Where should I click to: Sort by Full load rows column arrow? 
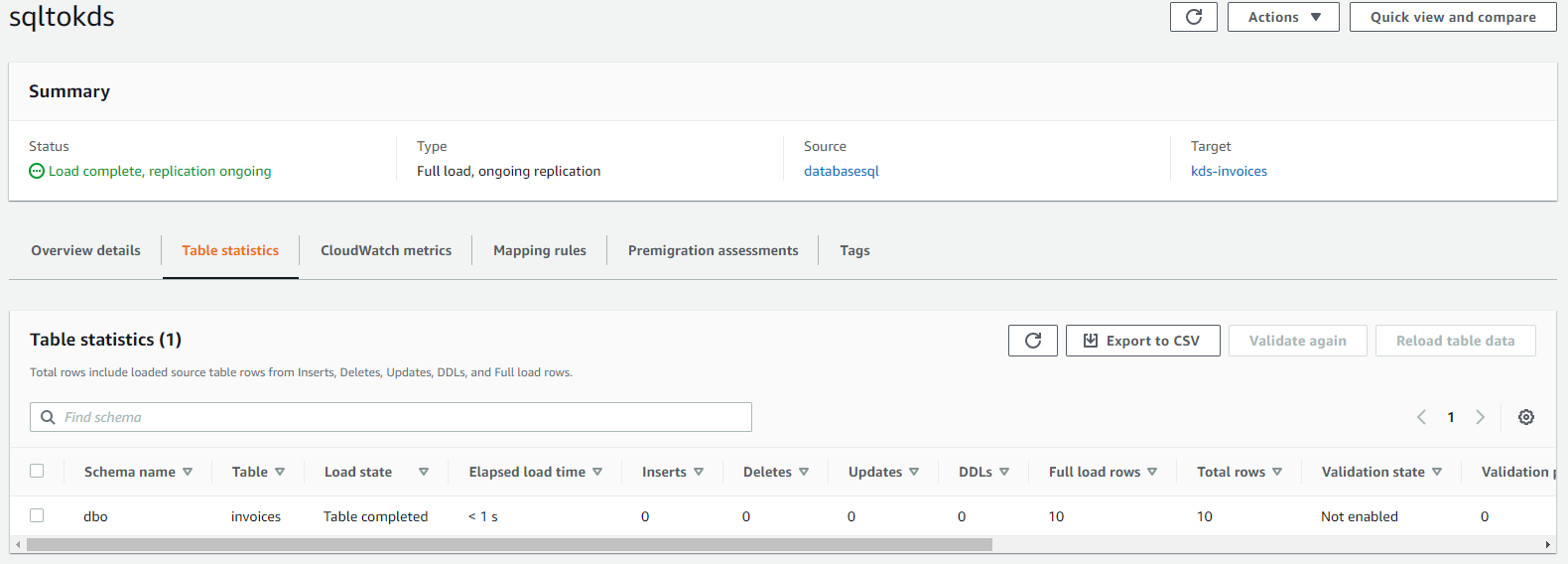1152,472
